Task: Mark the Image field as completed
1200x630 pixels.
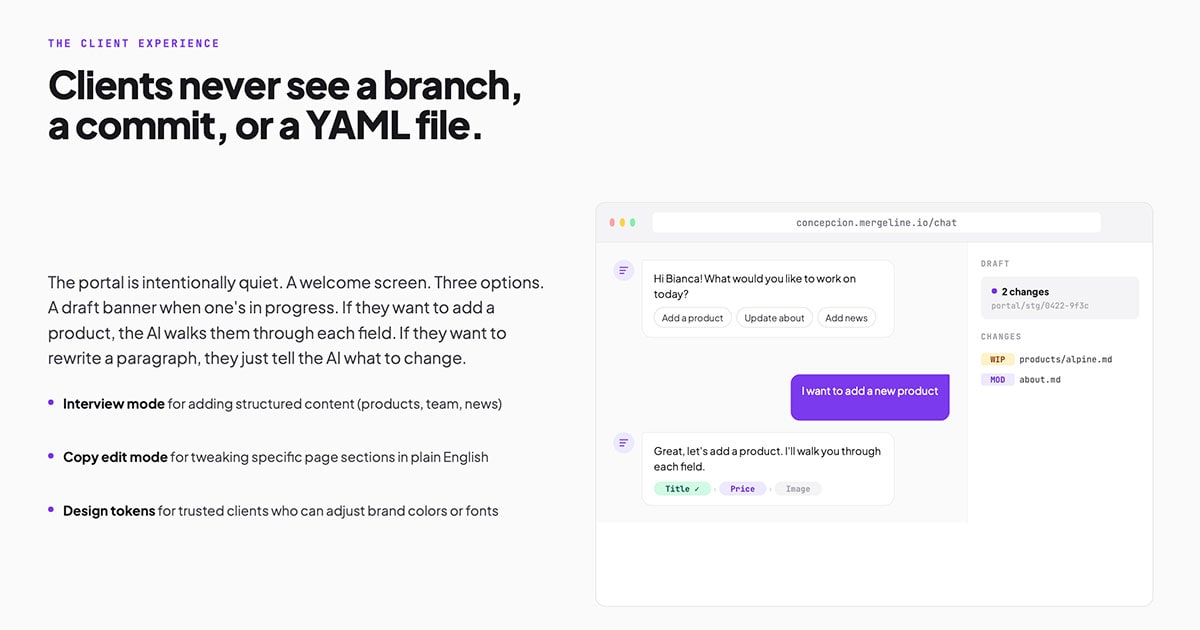Action: tap(798, 489)
